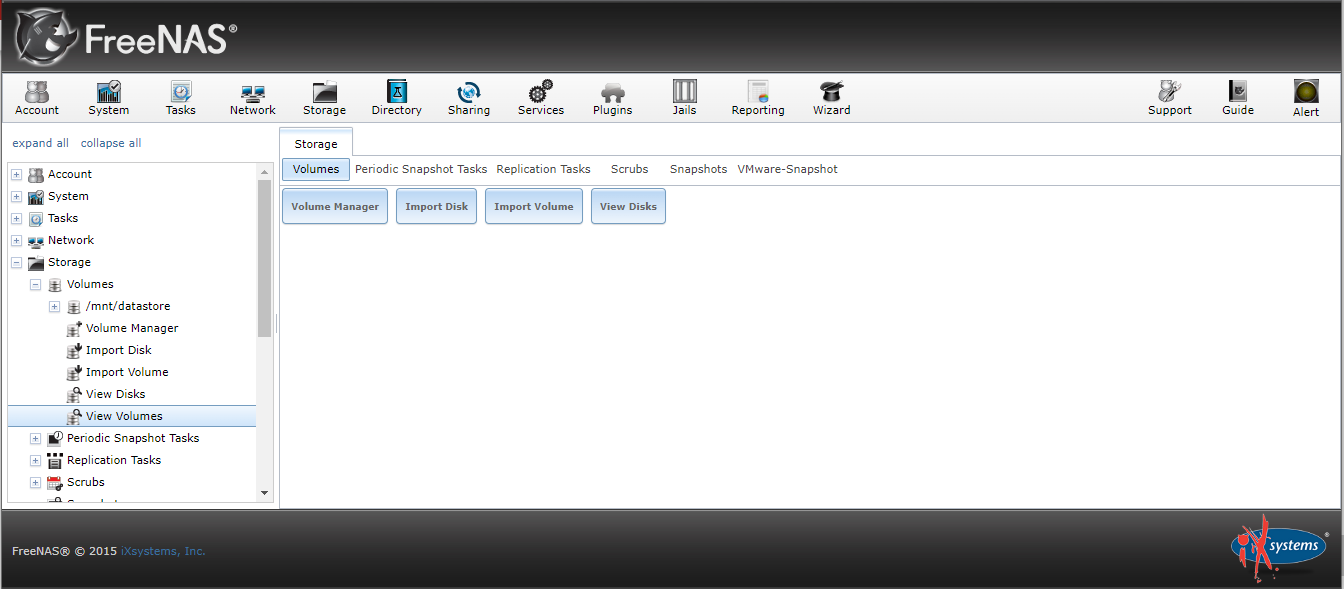Open the Services gears icon
Viewport: 1344px width, 589px height.
[541, 92]
